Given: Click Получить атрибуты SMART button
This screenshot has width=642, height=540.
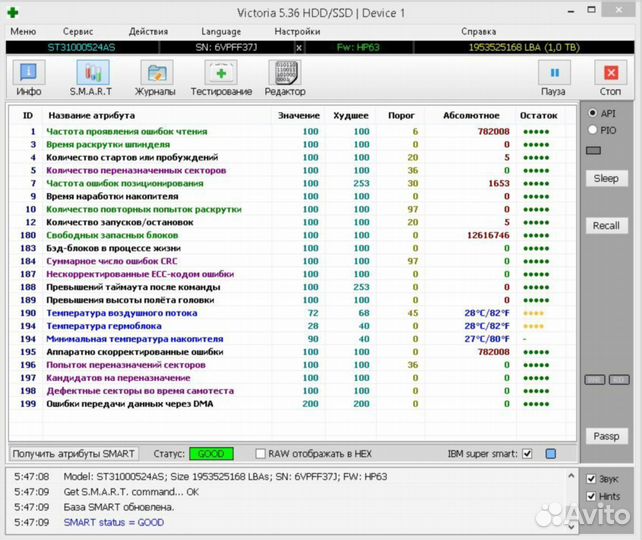Looking at the screenshot, I should pyautogui.click(x=74, y=454).
